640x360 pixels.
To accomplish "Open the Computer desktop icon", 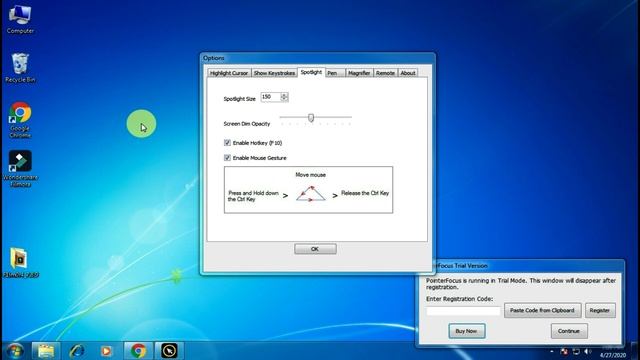I will 20,19.
